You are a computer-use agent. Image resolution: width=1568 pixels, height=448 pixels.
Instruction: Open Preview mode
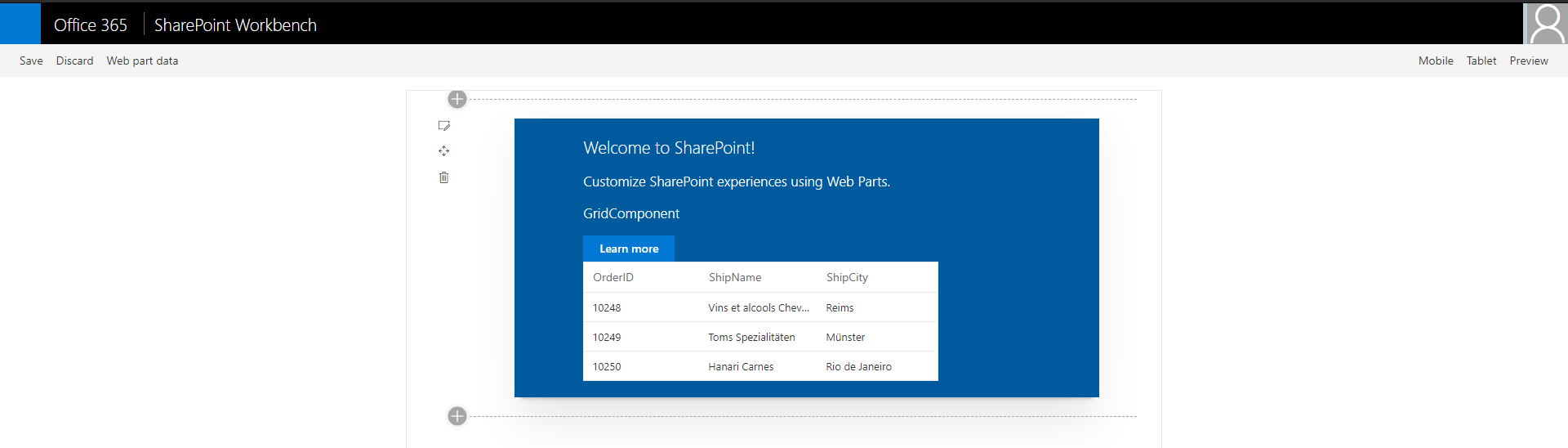click(x=1529, y=60)
